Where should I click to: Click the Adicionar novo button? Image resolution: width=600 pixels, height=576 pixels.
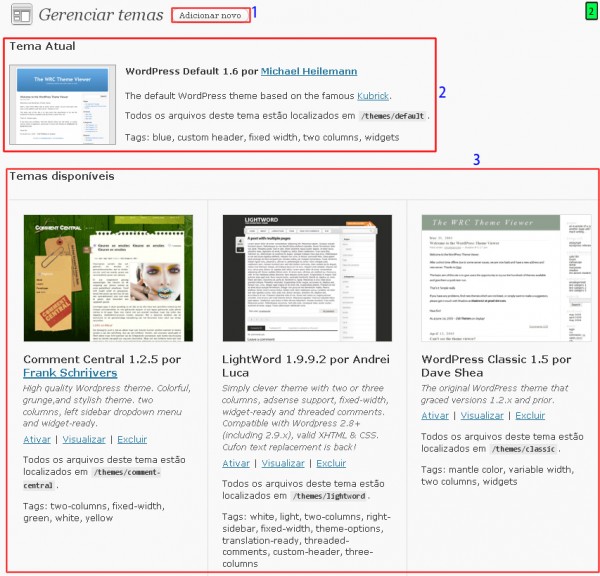pos(210,15)
